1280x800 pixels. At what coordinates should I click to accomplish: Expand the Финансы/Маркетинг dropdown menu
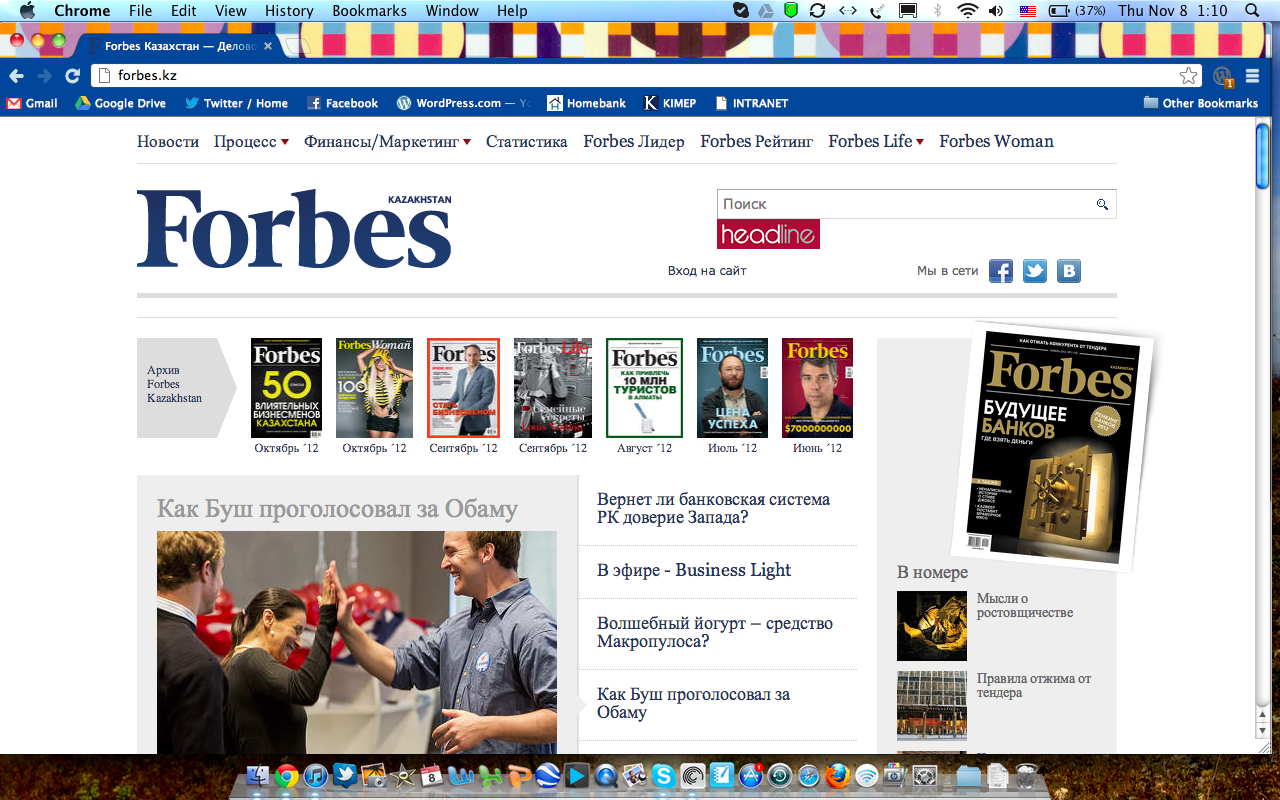click(x=387, y=142)
